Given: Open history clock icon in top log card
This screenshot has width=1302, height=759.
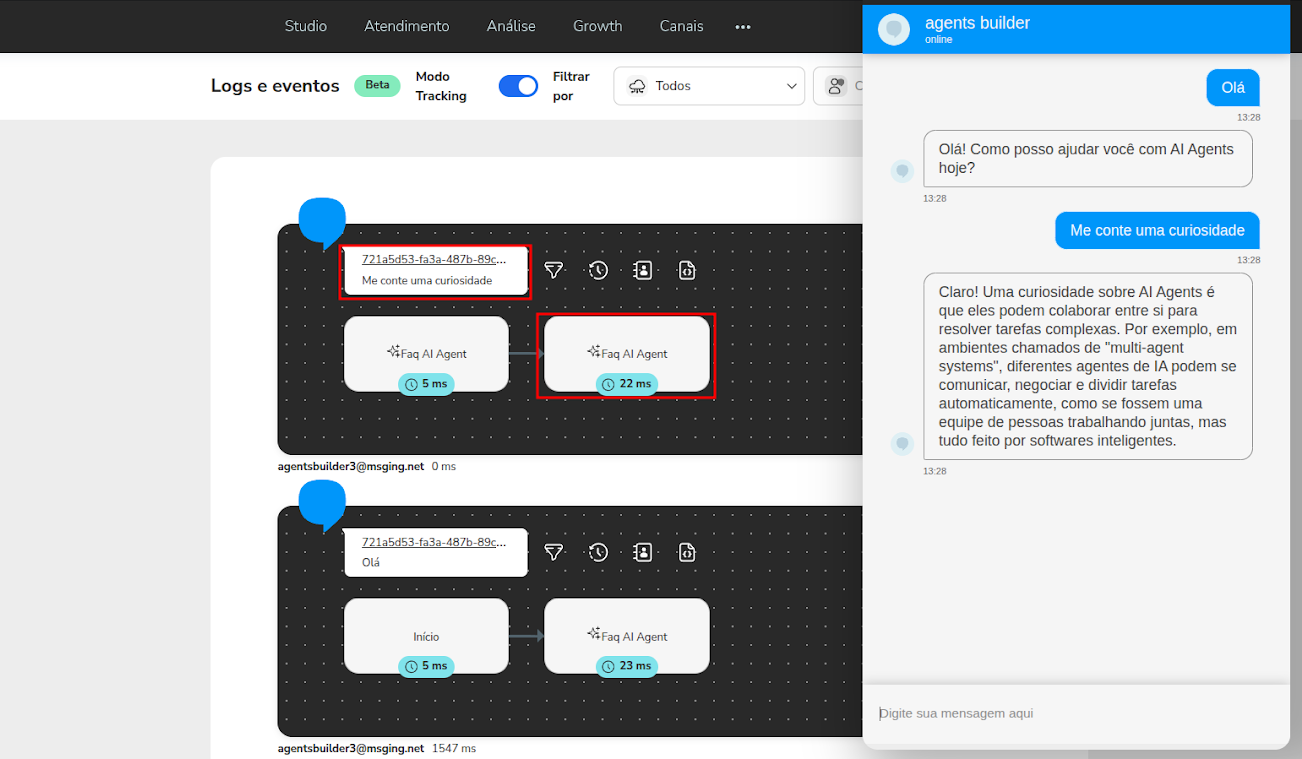Looking at the screenshot, I should point(598,270).
